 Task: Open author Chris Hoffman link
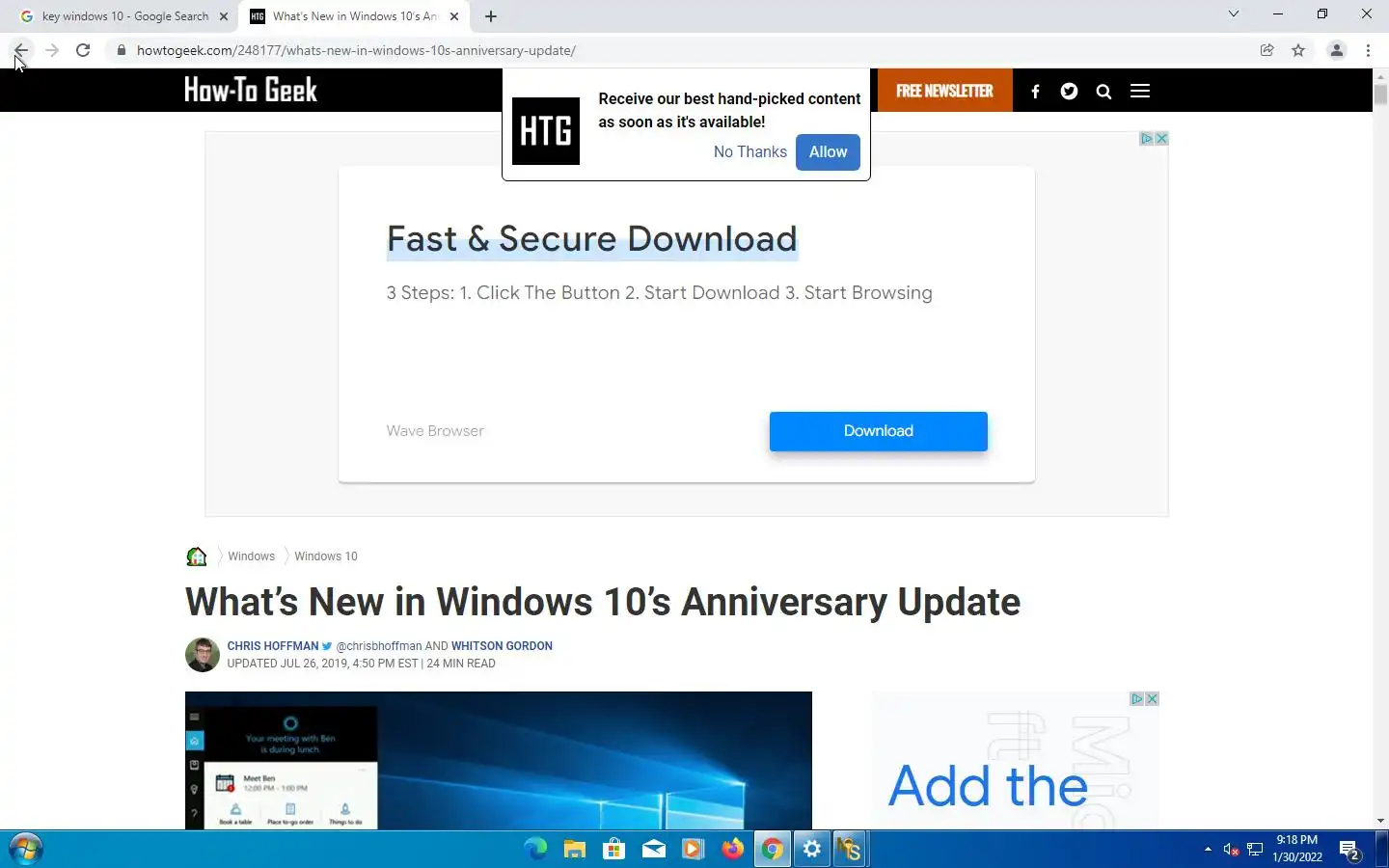pos(273,646)
